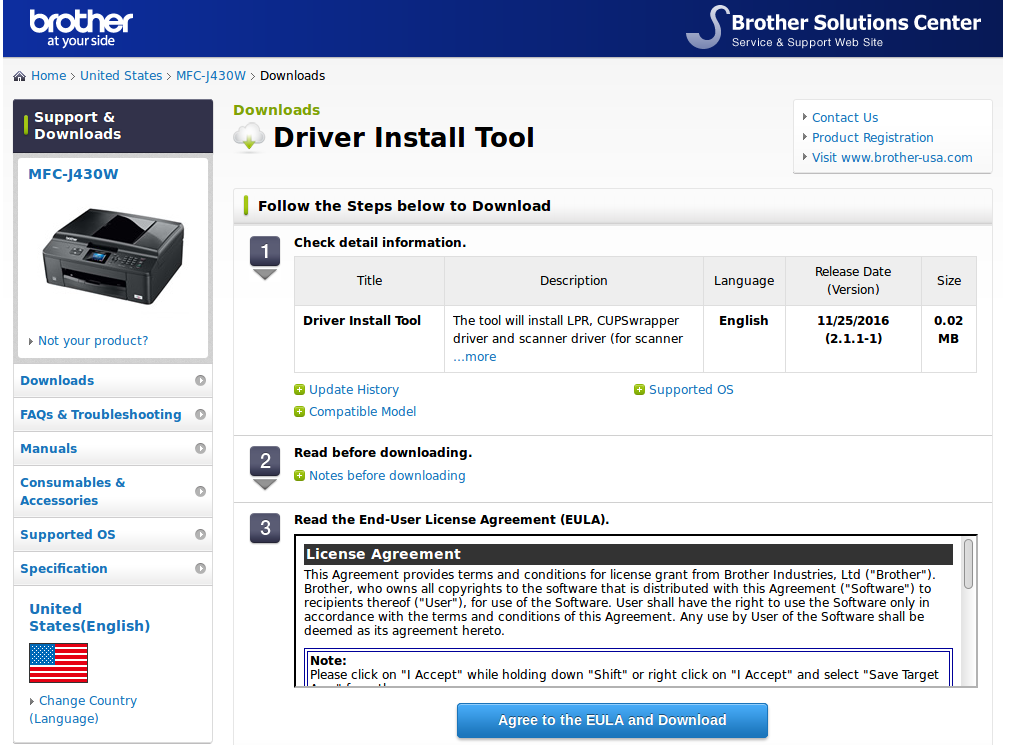
Task: Expand Compatible Model with the green plus icon
Action: 299,412
